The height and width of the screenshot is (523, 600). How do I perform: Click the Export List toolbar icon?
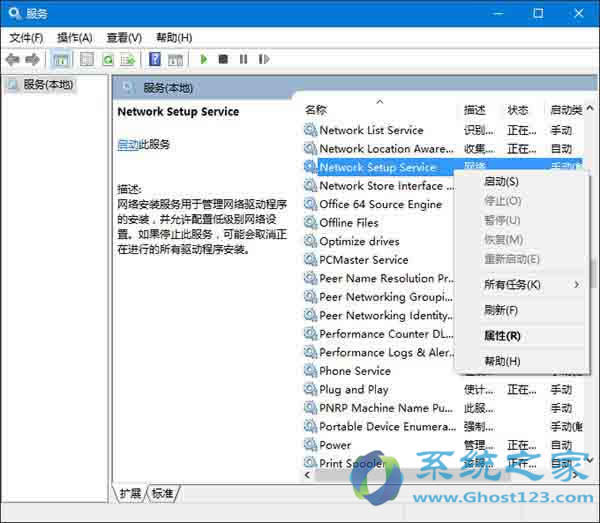coord(128,60)
